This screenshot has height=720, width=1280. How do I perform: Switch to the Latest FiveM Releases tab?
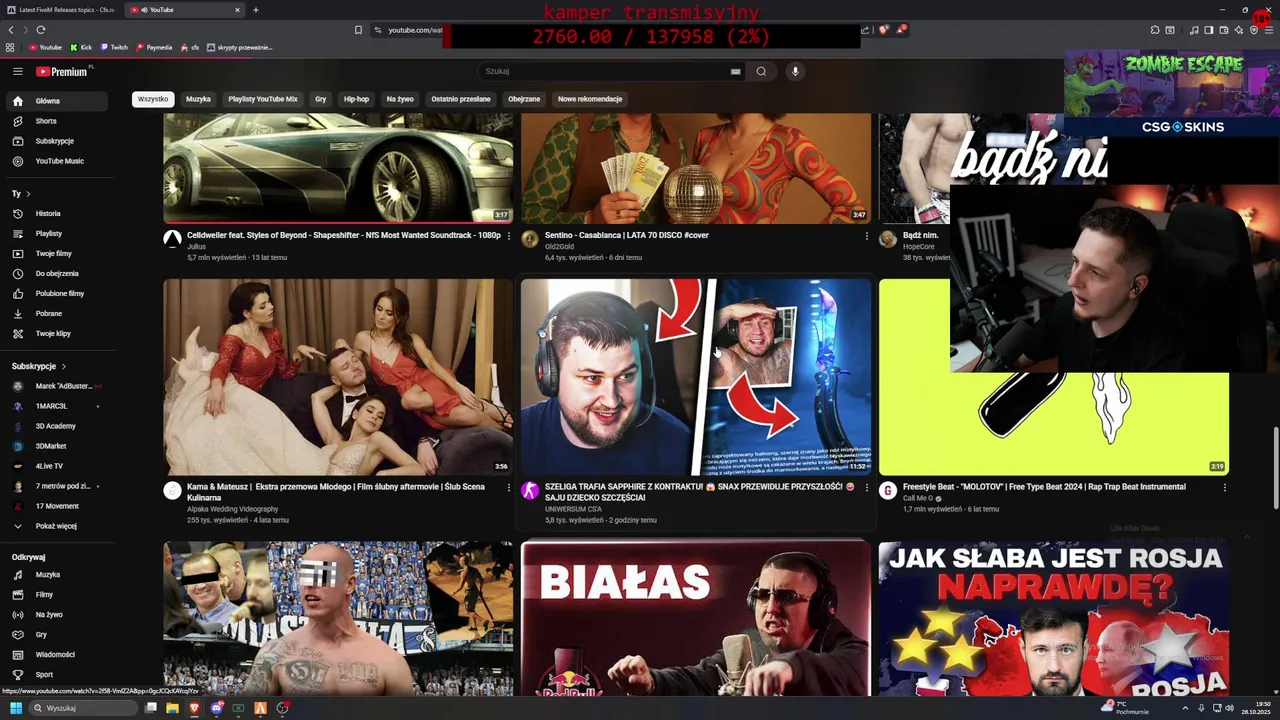[62, 10]
